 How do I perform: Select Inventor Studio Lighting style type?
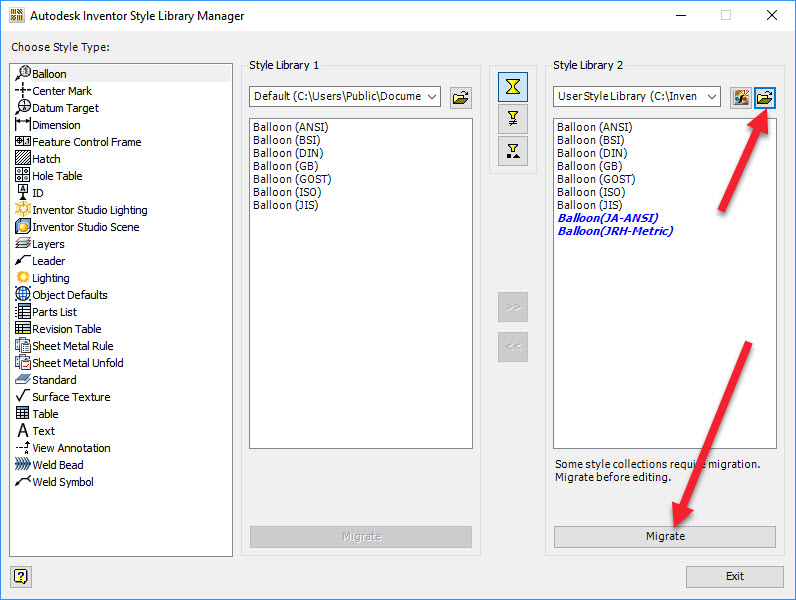[x=81, y=210]
